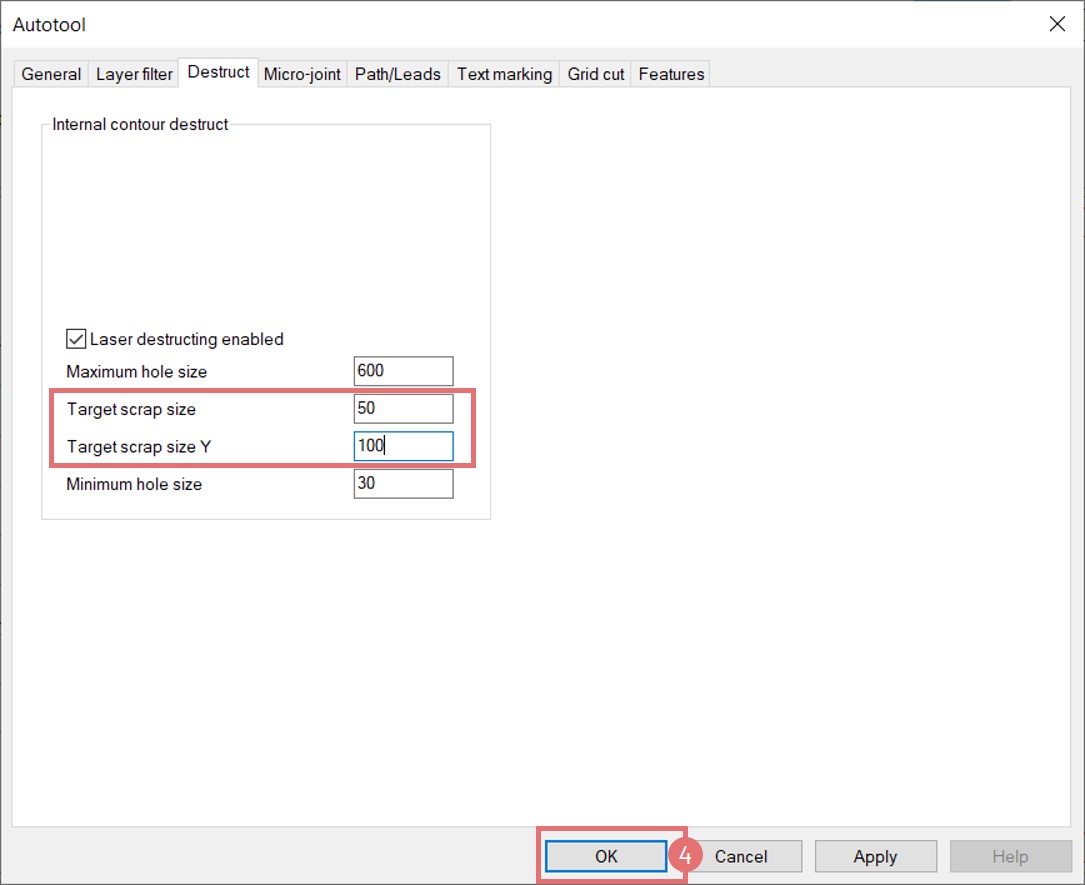Apply the Autotool settings
Viewport: 1085px width, 885px height.
(875, 856)
